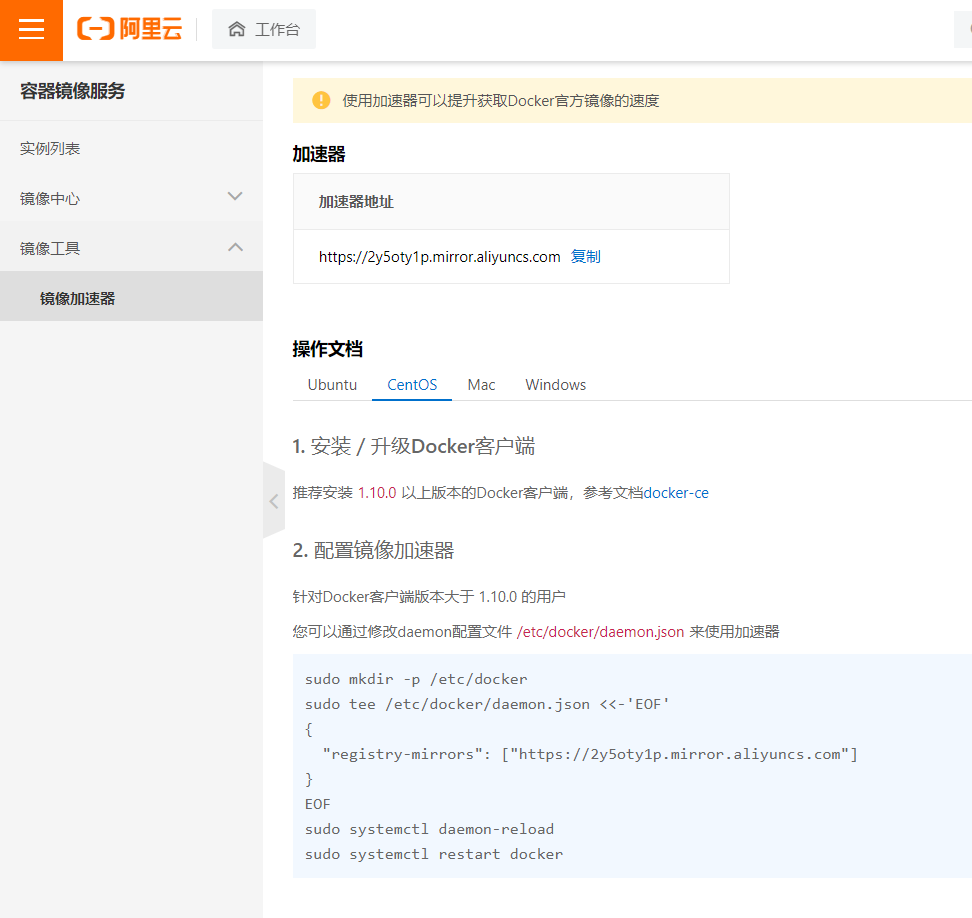The image size is (972, 918).
Task: Open the orange hamburger menu
Action: 31,30
